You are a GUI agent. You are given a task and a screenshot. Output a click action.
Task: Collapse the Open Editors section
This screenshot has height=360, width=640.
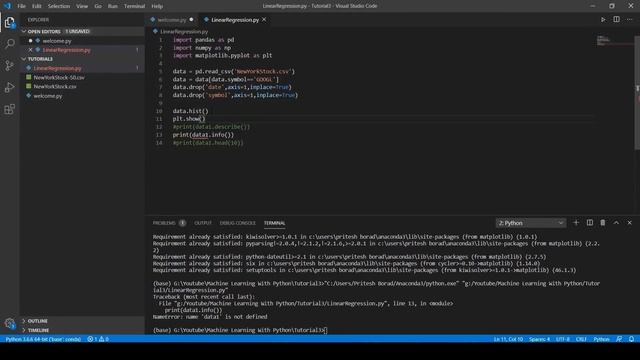(44, 31)
